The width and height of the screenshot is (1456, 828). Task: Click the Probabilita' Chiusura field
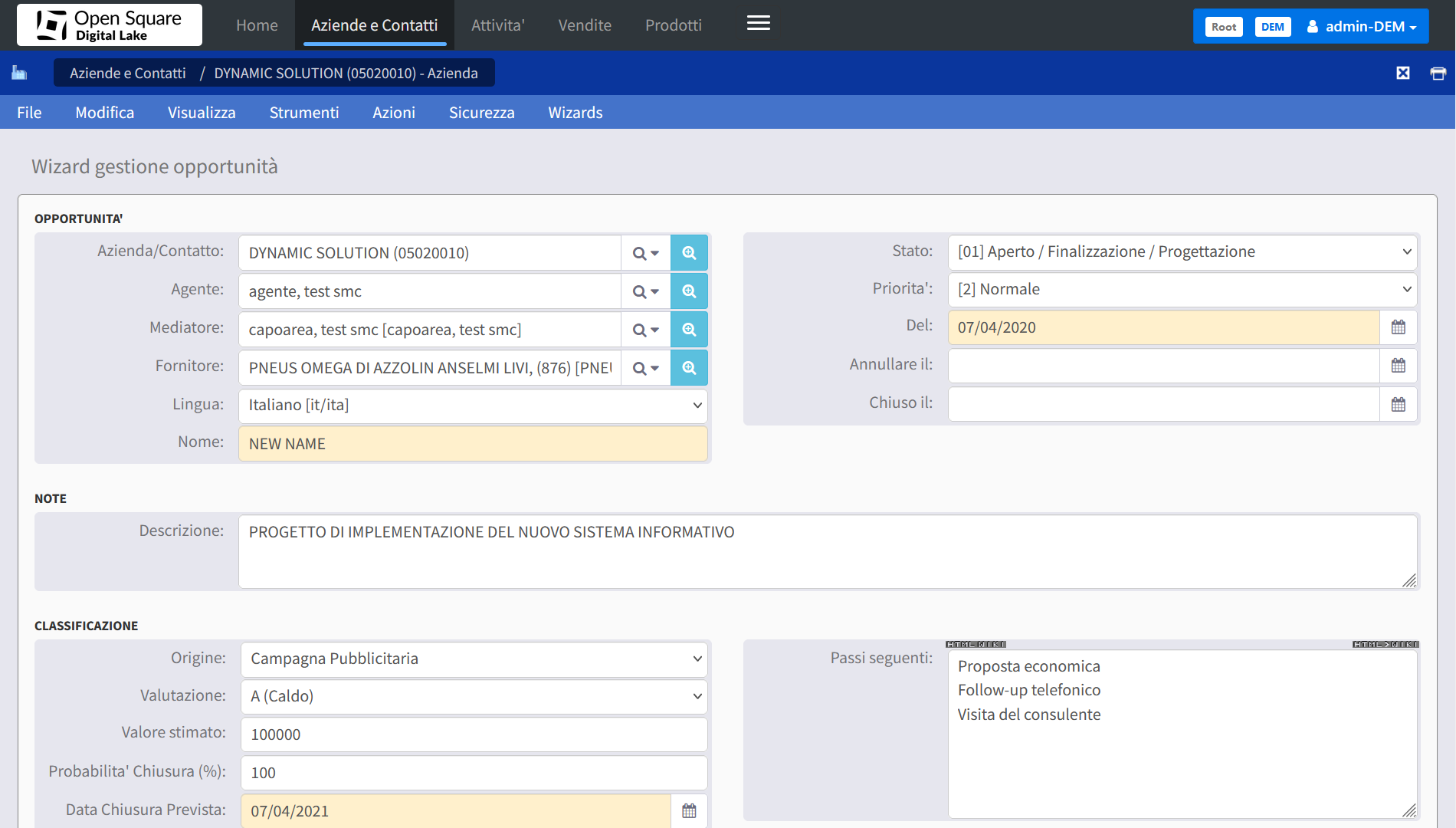click(474, 773)
